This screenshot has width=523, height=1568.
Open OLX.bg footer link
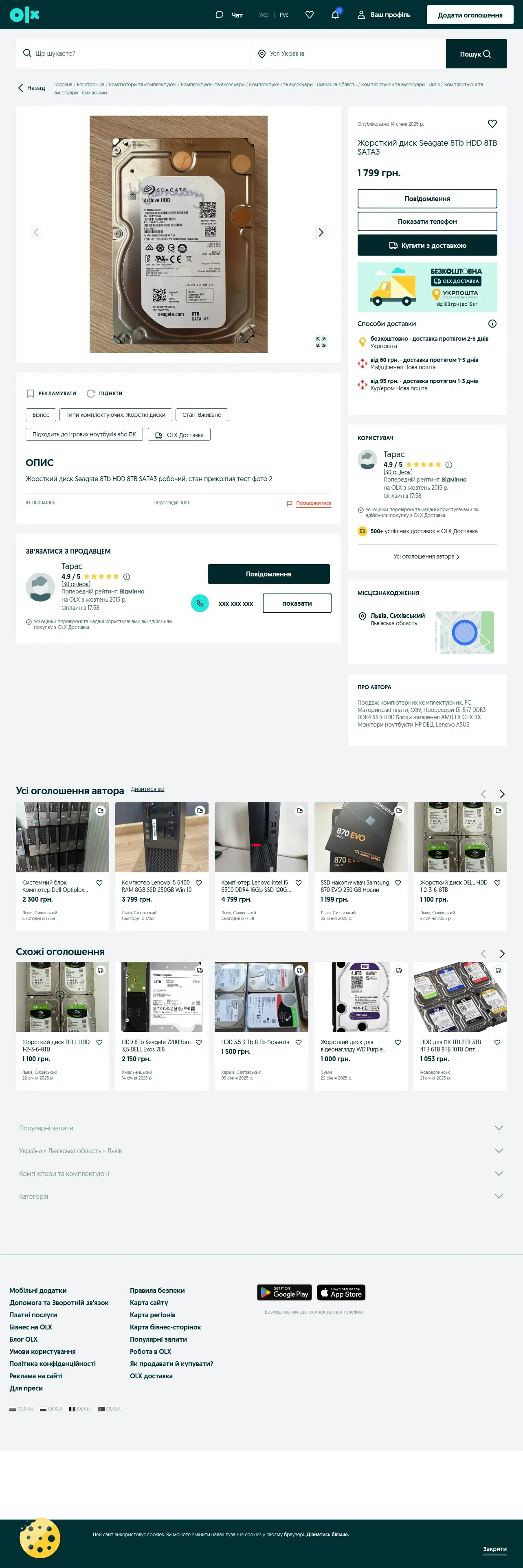pyautogui.click(x=21, y=1408)
